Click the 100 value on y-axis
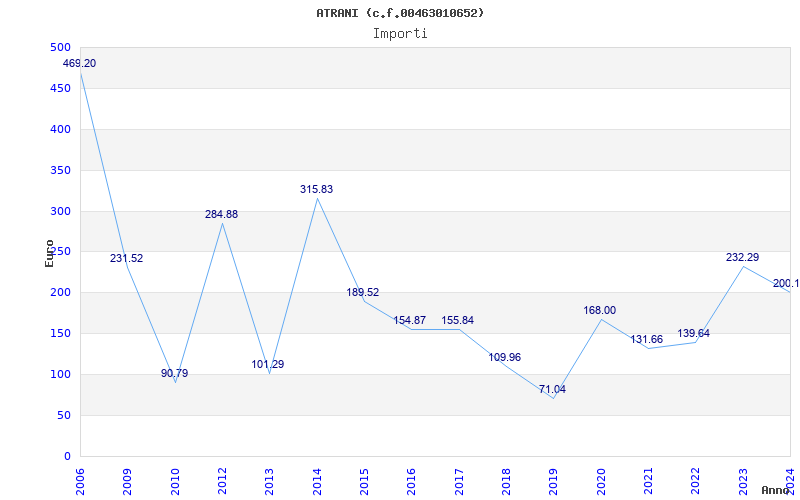Screen dimensions: 800x500 pos(60,374)
